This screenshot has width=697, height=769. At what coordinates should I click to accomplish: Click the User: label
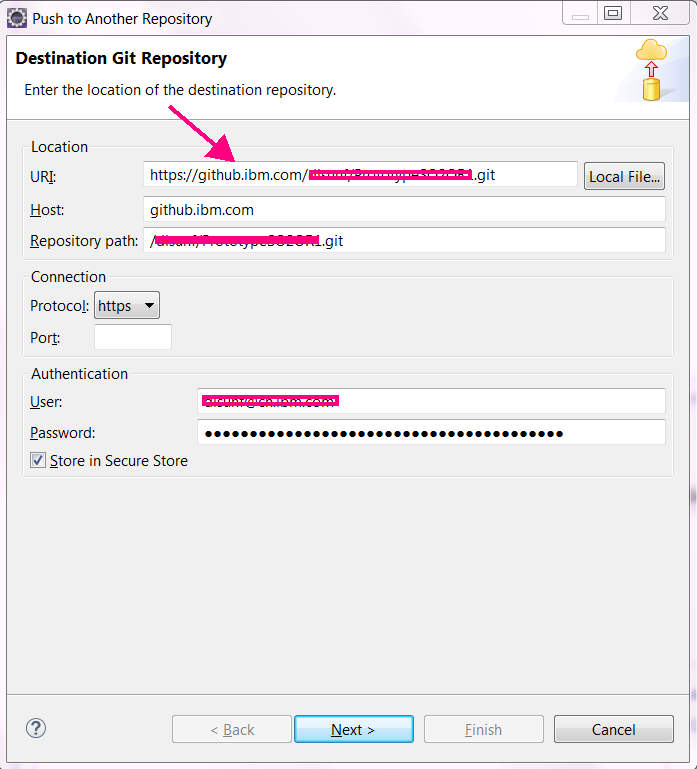(x=46, y=402)
